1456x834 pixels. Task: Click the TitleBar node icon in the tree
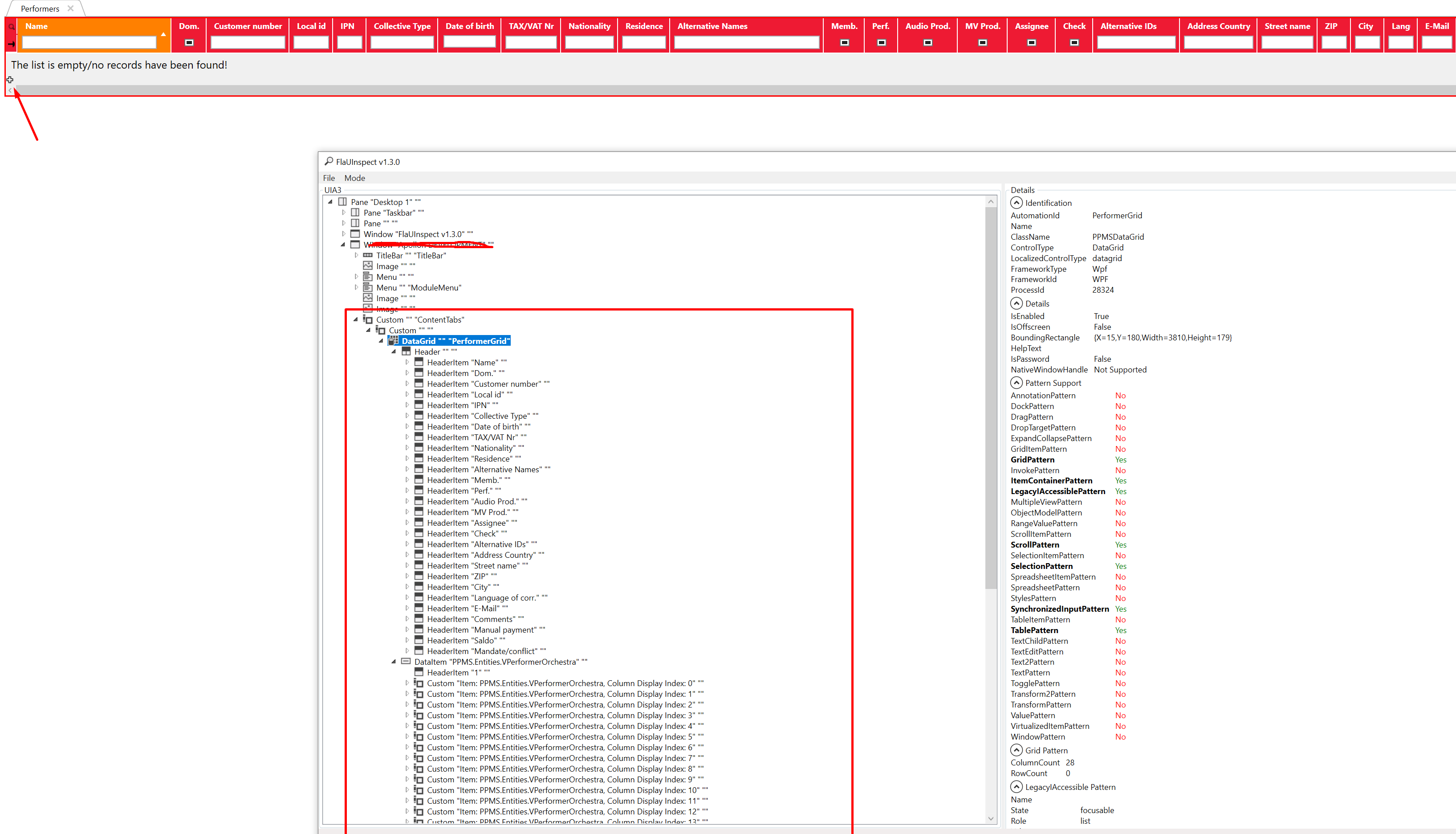(367, 255)
